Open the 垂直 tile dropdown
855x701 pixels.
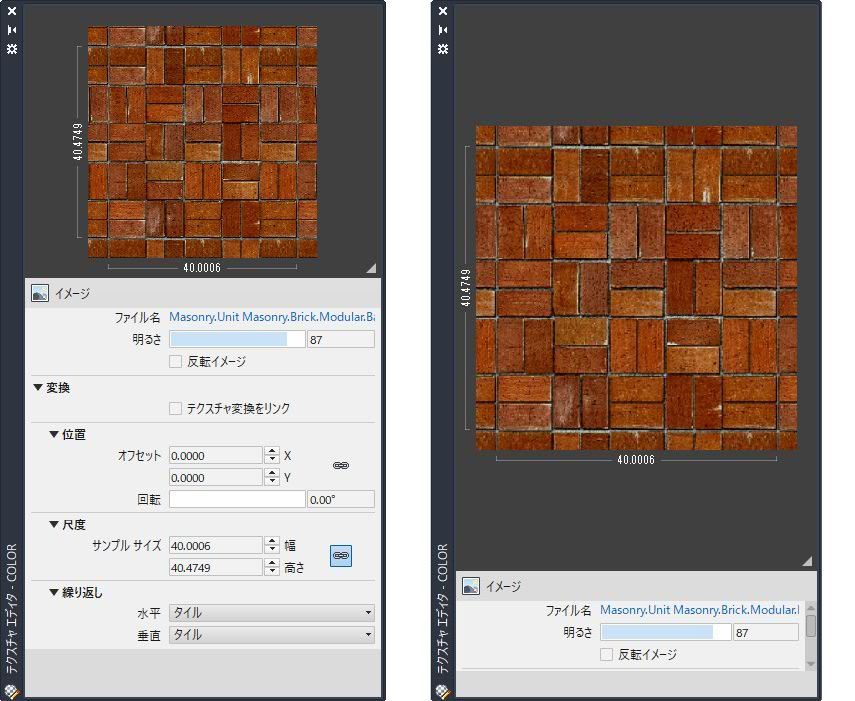[272, 634]
